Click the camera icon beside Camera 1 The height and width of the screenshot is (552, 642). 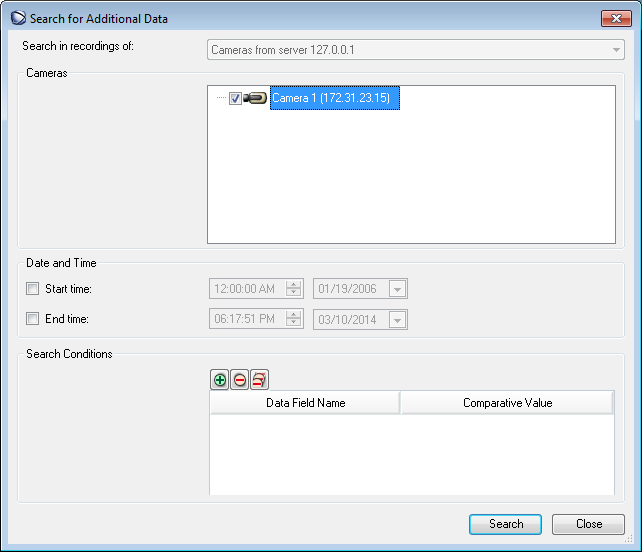click(x=255, y=98)
